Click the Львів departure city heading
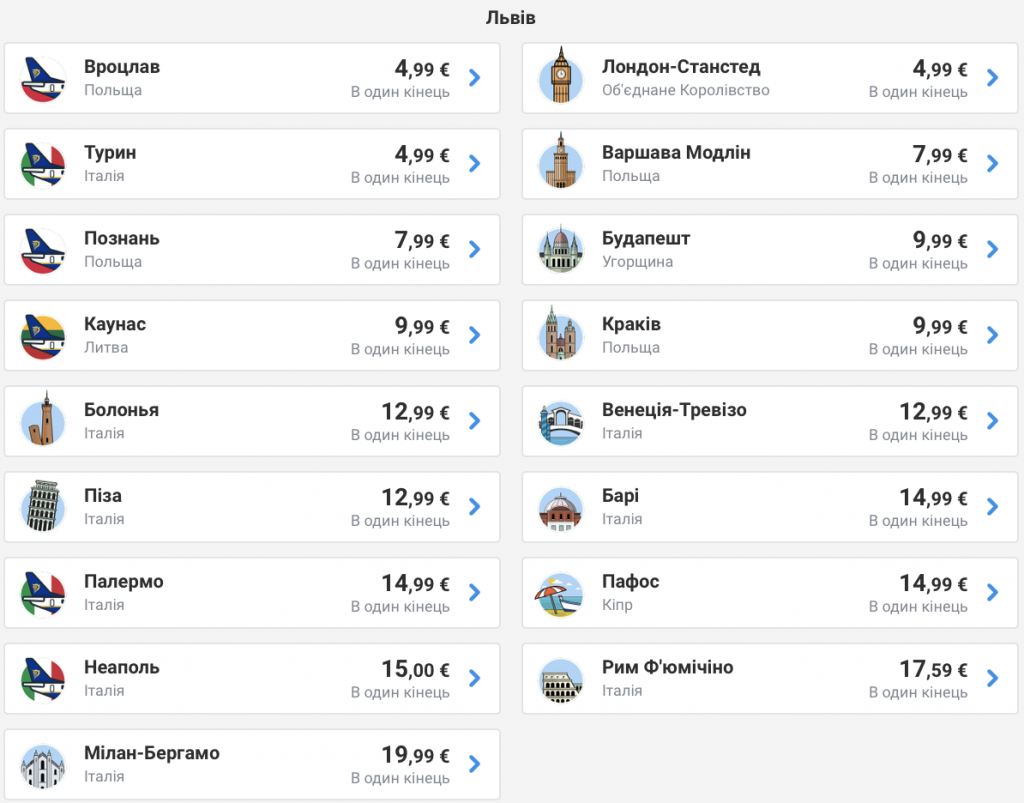This screenshot has width=1024, height=803. 511,18
